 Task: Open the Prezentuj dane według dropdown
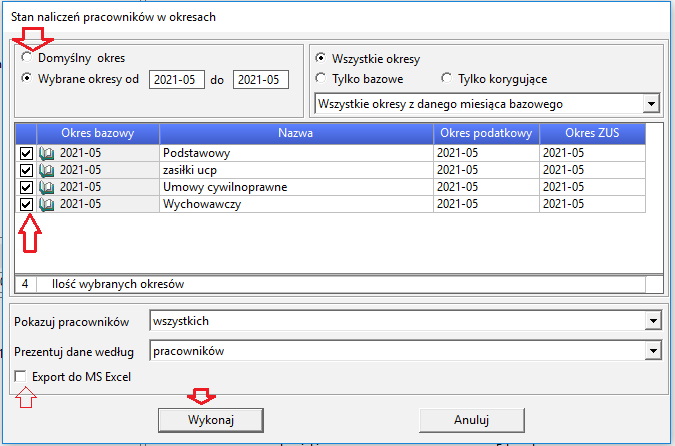pos(653,351)
